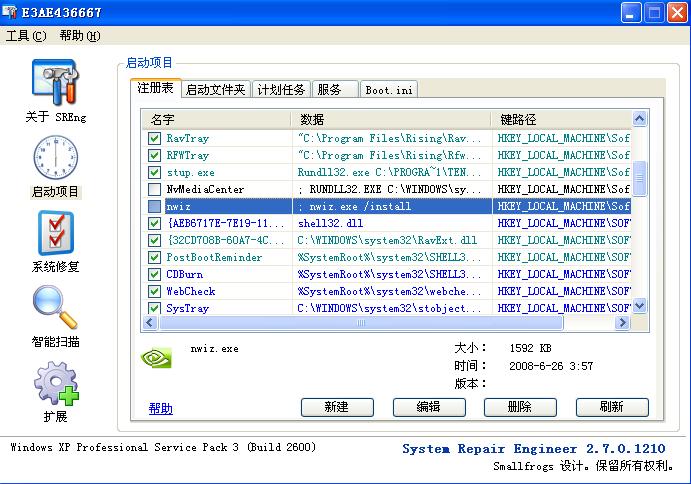The width and height of the screenshot is (691, 484).
Task: Click the nwiz.exe file name label
Action: 214,349
